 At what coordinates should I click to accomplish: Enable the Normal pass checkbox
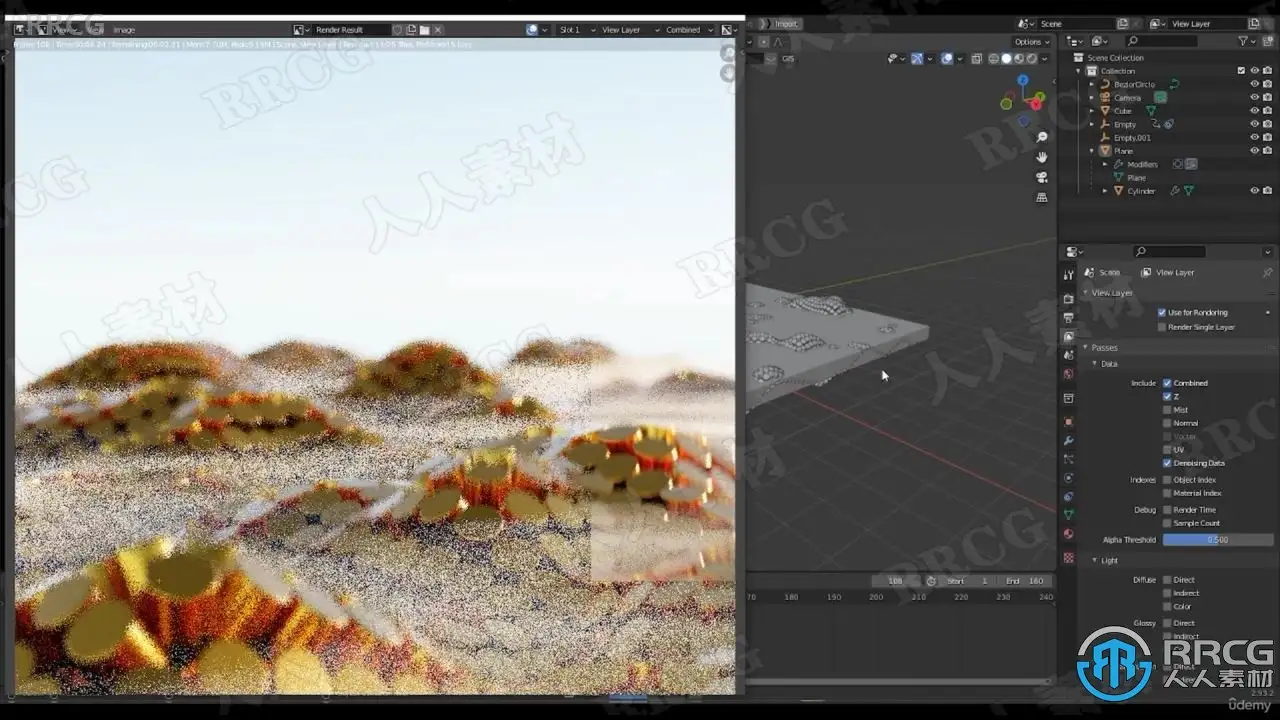coord(1167,423)
